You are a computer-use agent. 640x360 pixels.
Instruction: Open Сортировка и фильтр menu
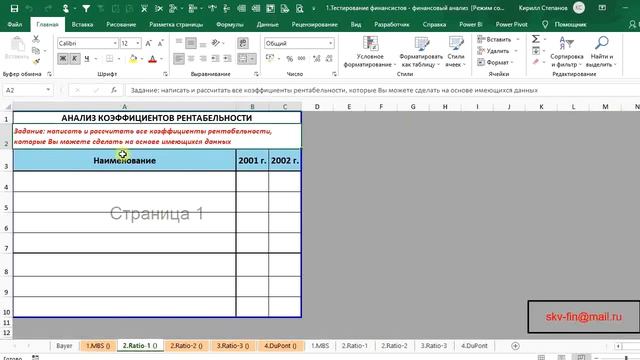566,52
